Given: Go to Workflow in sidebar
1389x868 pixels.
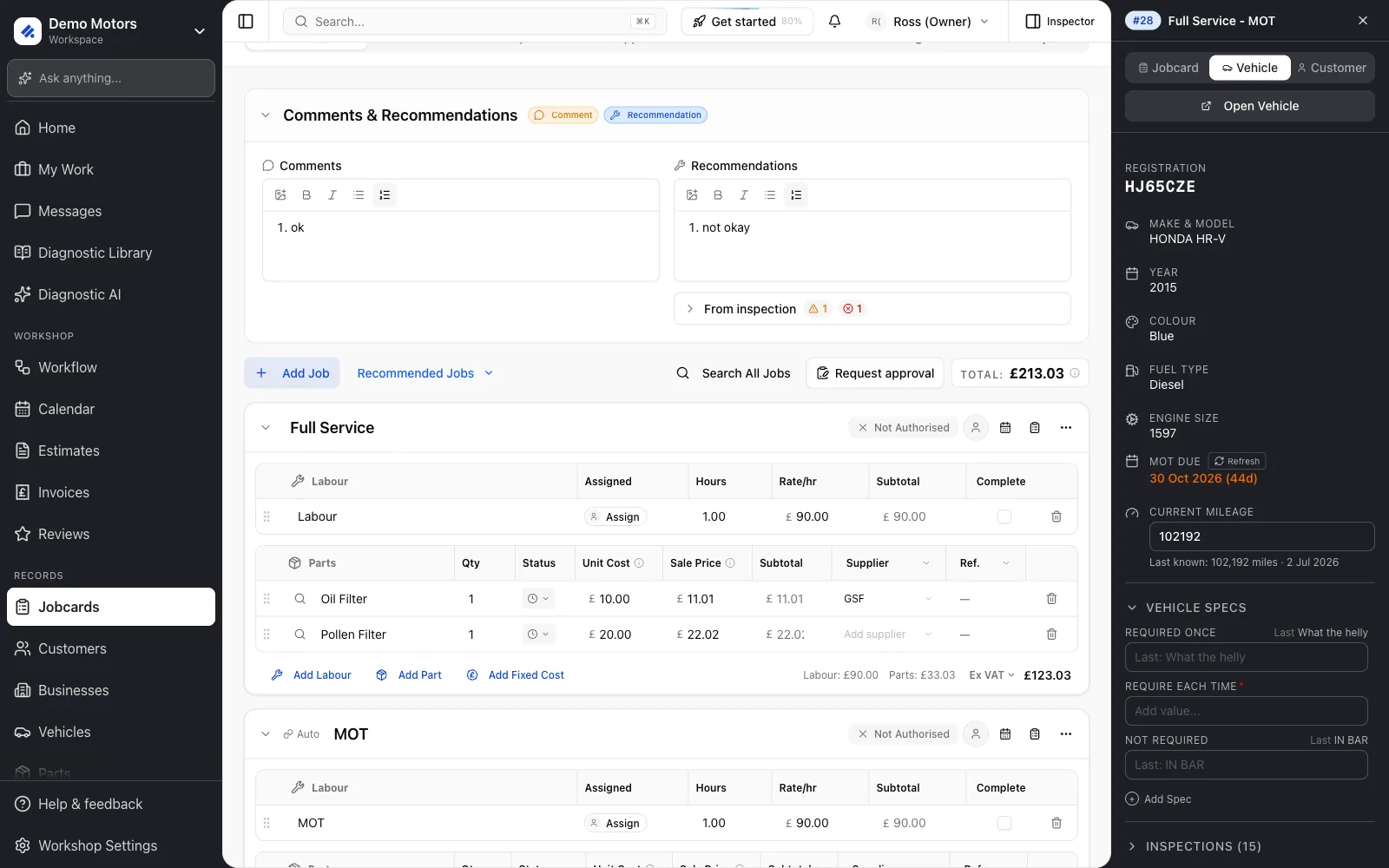Looking at the screenshot, I should pyautogui.click(x=111, y=367).
